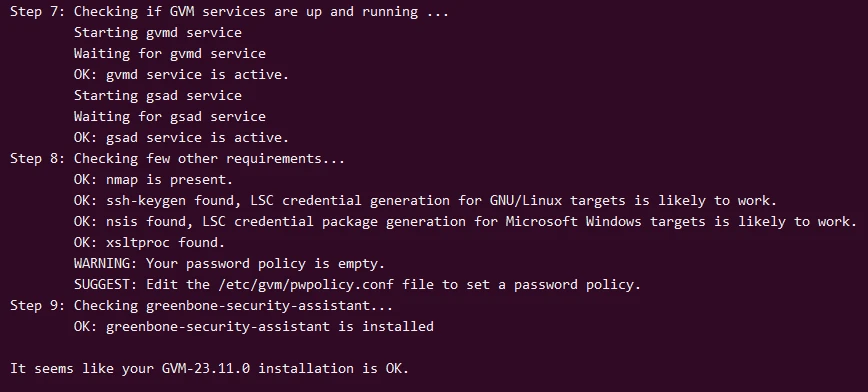Screen dimensions: 868x392
Task: Click the WARNING password policy is empty line
Action: (x=229, y=264)
